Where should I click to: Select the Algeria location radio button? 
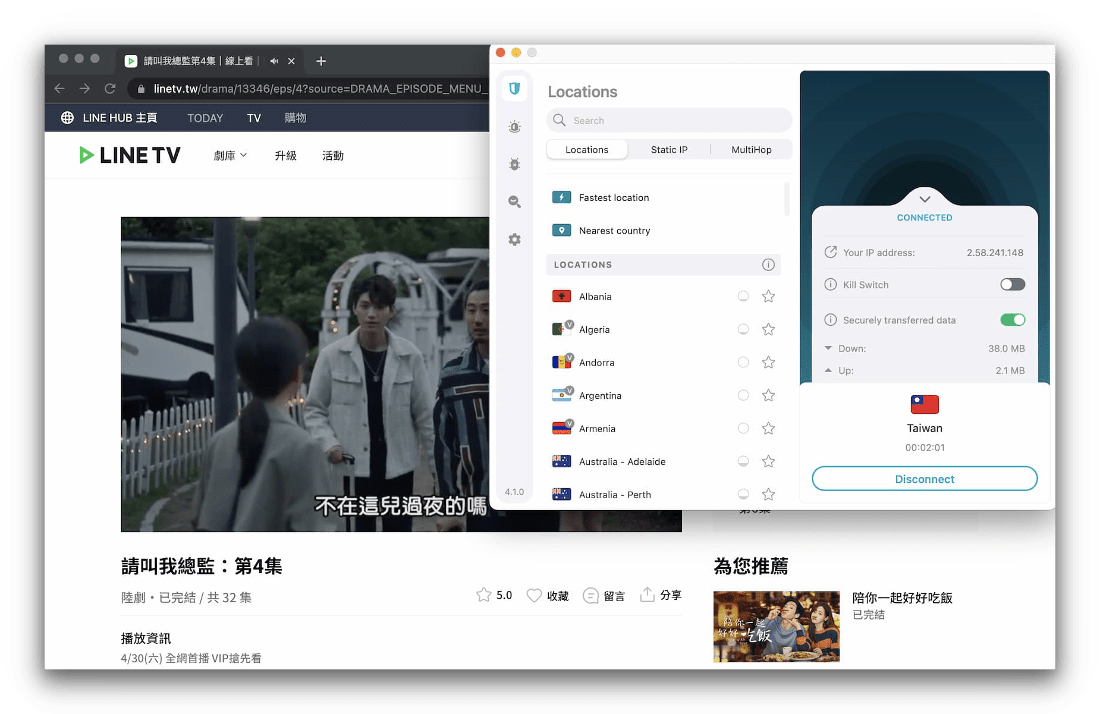tap(743, 329)
